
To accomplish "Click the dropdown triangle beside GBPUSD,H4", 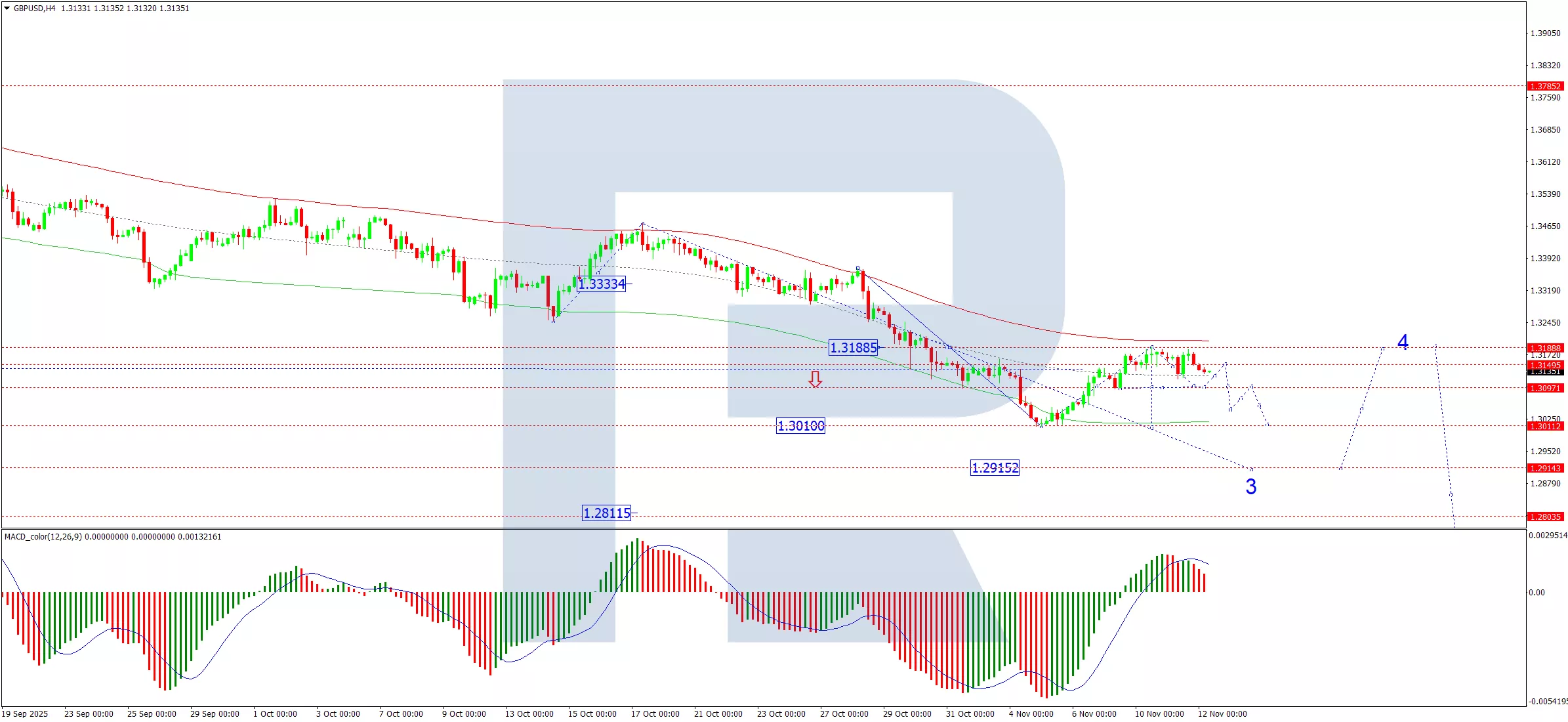I will (7, 9).
